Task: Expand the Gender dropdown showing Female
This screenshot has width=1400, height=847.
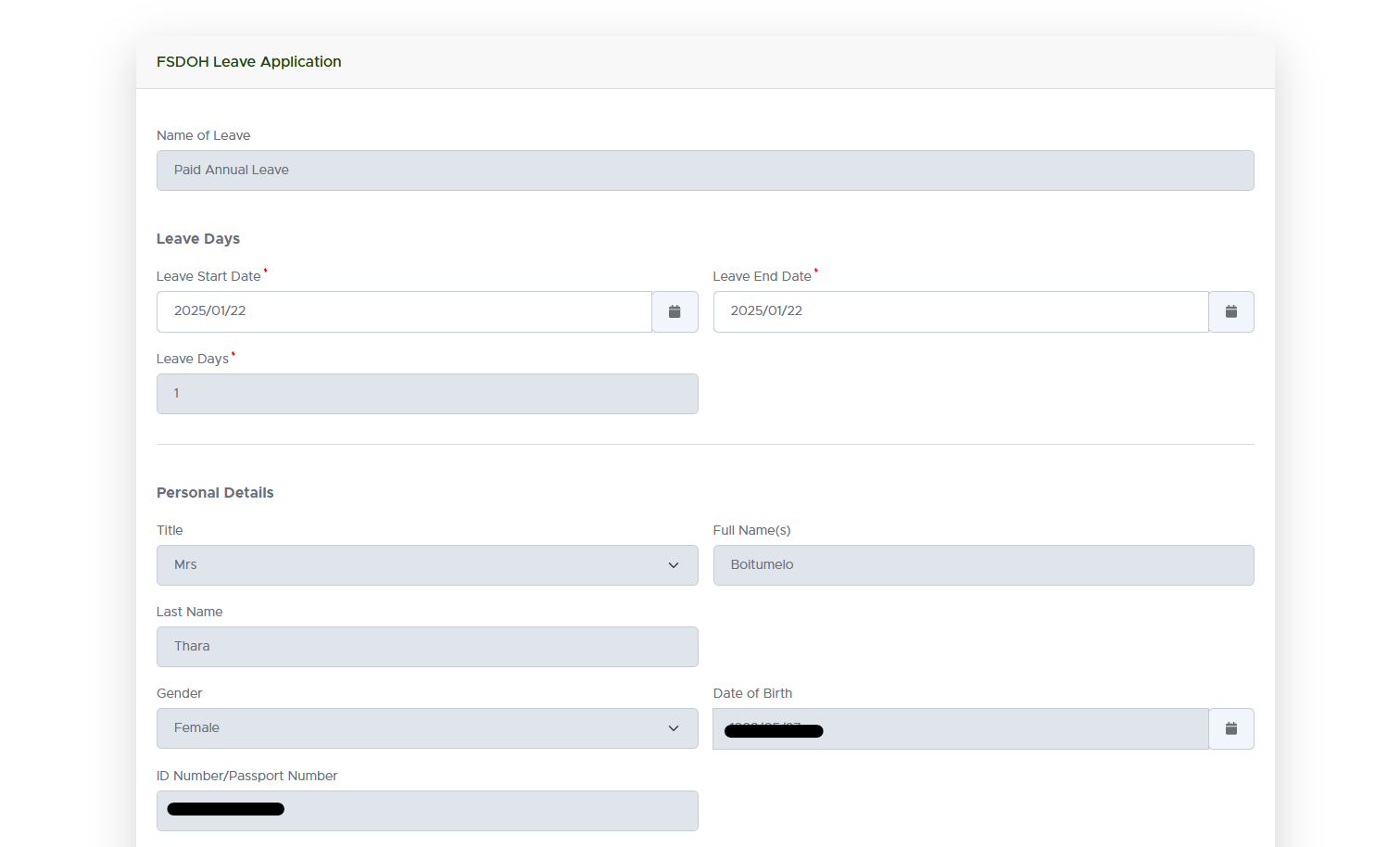Action: (427, 728)
